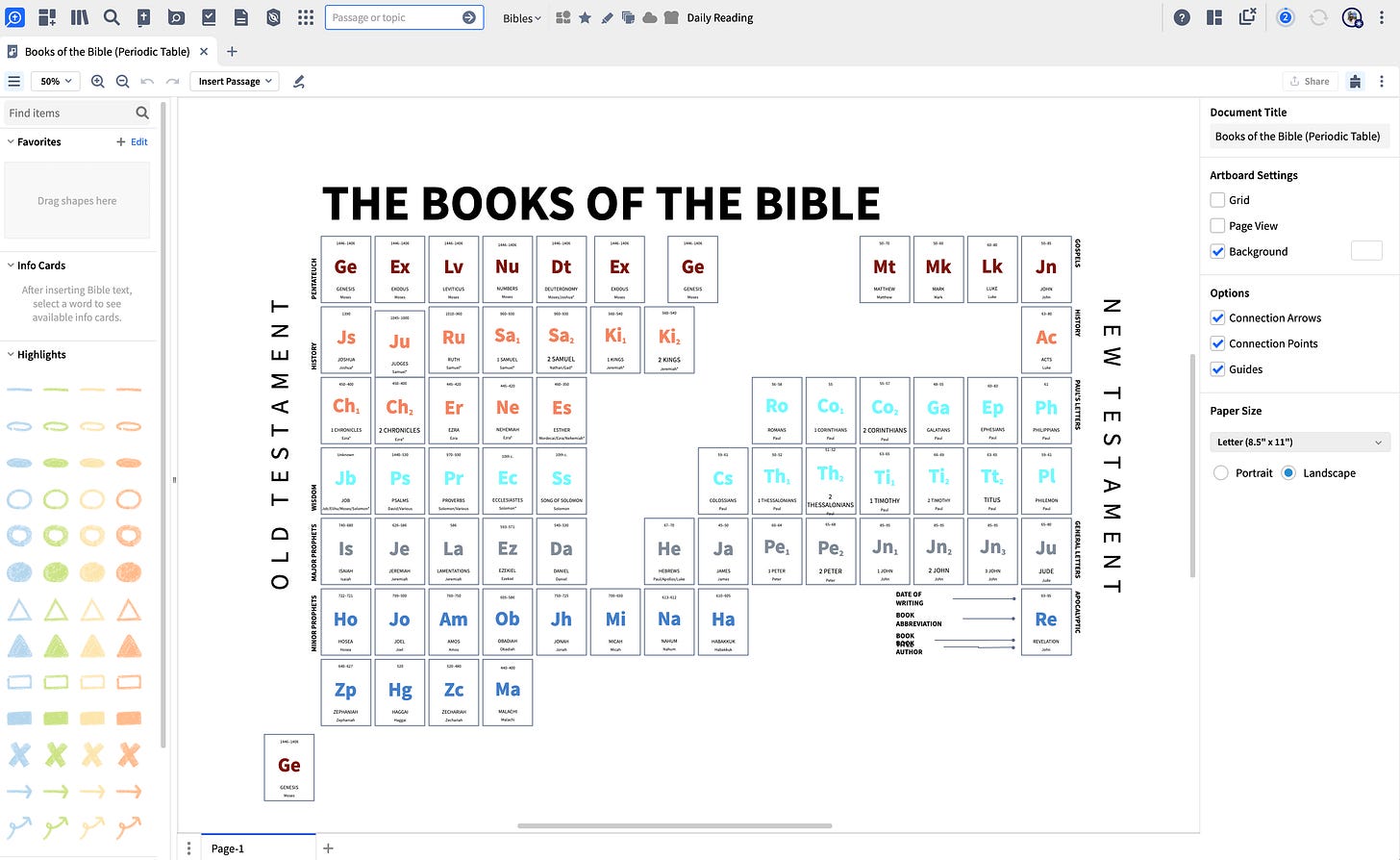Click the Background color swatch
The height and width of the screenshot is (860, 1400).
(x=1366, y=250)
